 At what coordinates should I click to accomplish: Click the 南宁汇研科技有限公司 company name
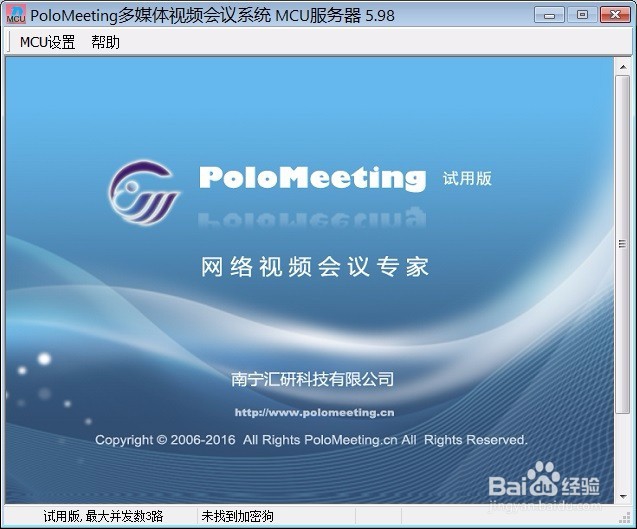click(x=312, y=379)
